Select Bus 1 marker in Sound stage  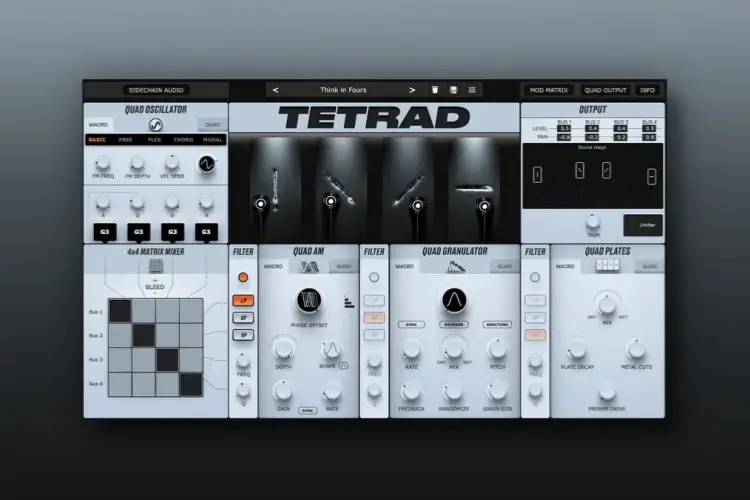tap(537, 175)
